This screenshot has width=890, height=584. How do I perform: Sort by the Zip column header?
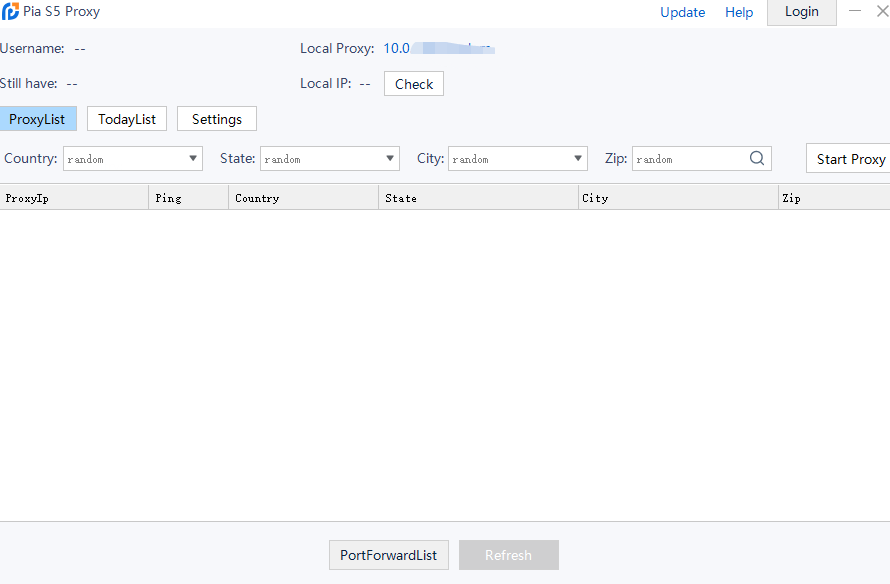(834, 198)
